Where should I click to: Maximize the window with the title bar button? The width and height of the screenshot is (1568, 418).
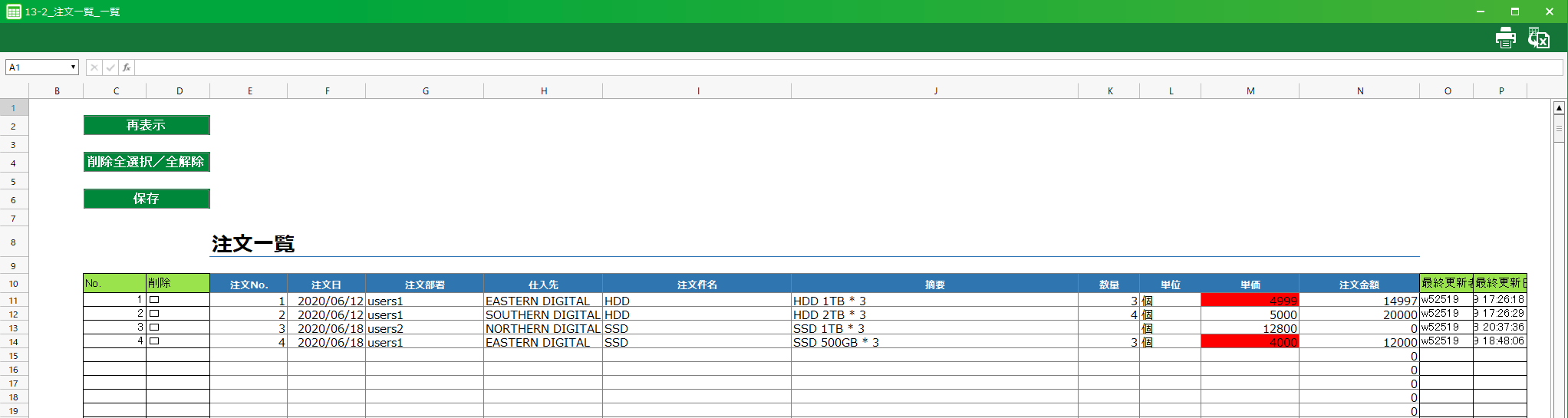(1514, 12)
